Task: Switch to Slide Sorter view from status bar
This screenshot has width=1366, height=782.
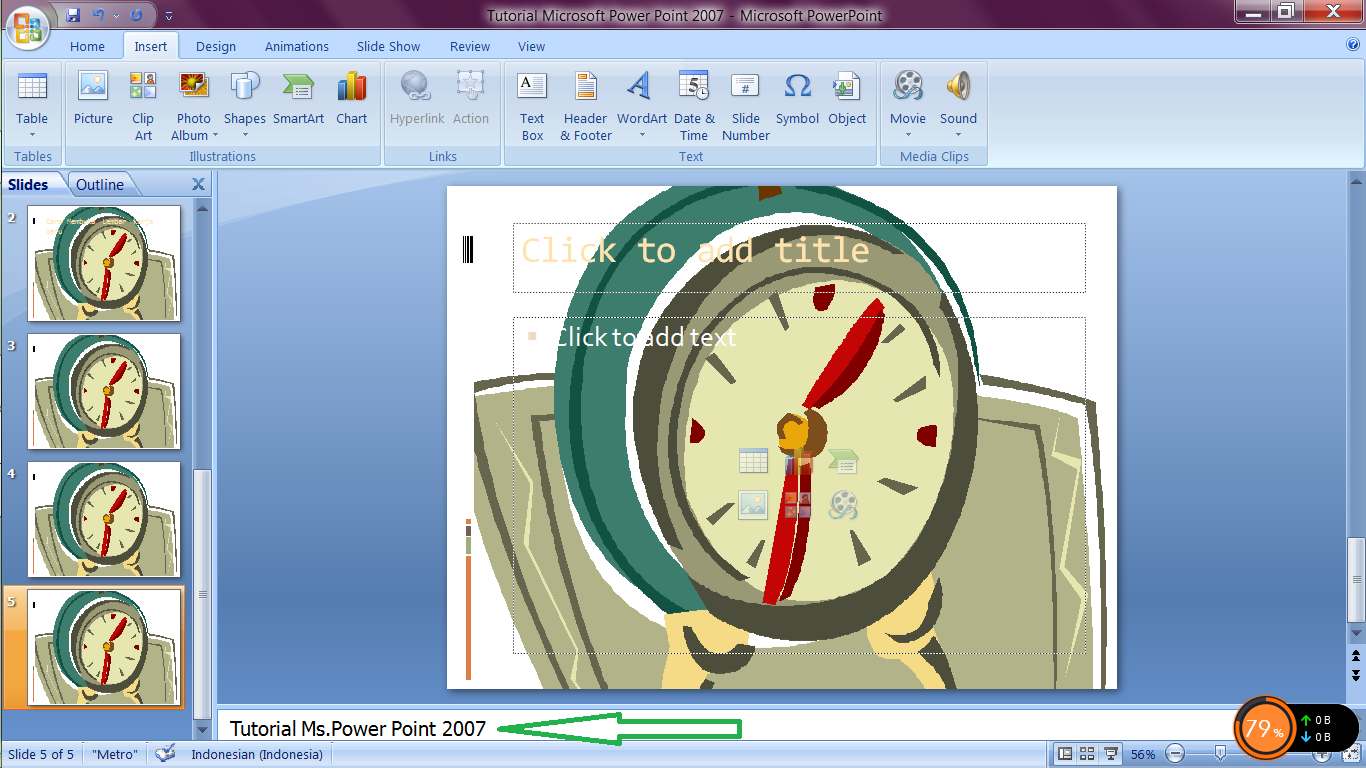Action: tap(1089, 754)
